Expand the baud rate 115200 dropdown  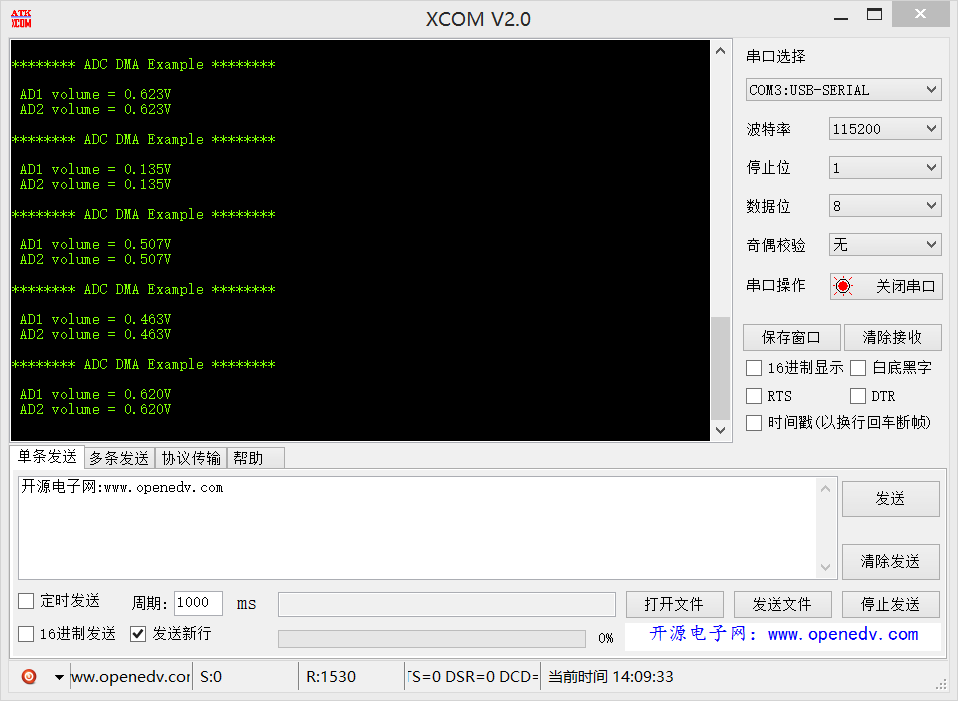(885, 129)
